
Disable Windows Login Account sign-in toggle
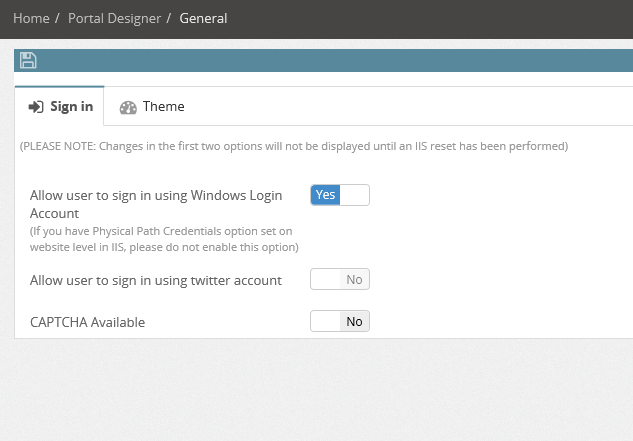[x=340, y=195]
